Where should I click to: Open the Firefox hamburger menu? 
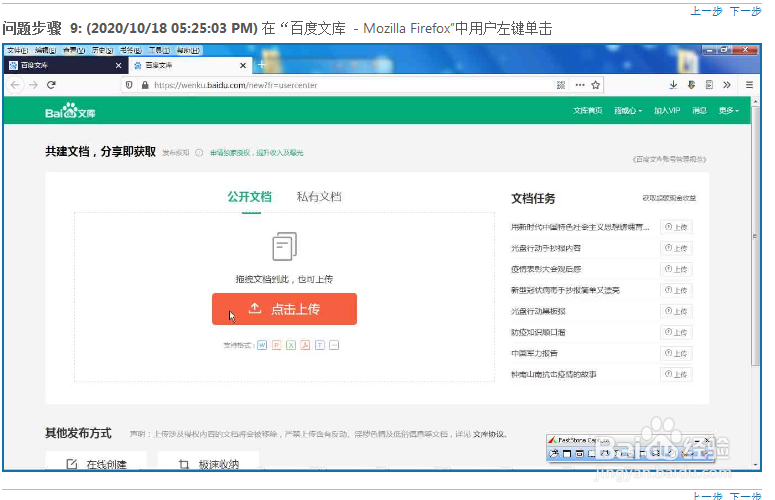point(749,85)
